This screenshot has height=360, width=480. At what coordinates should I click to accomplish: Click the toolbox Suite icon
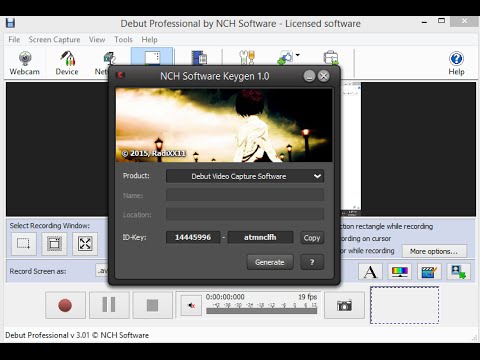(331, 58)
